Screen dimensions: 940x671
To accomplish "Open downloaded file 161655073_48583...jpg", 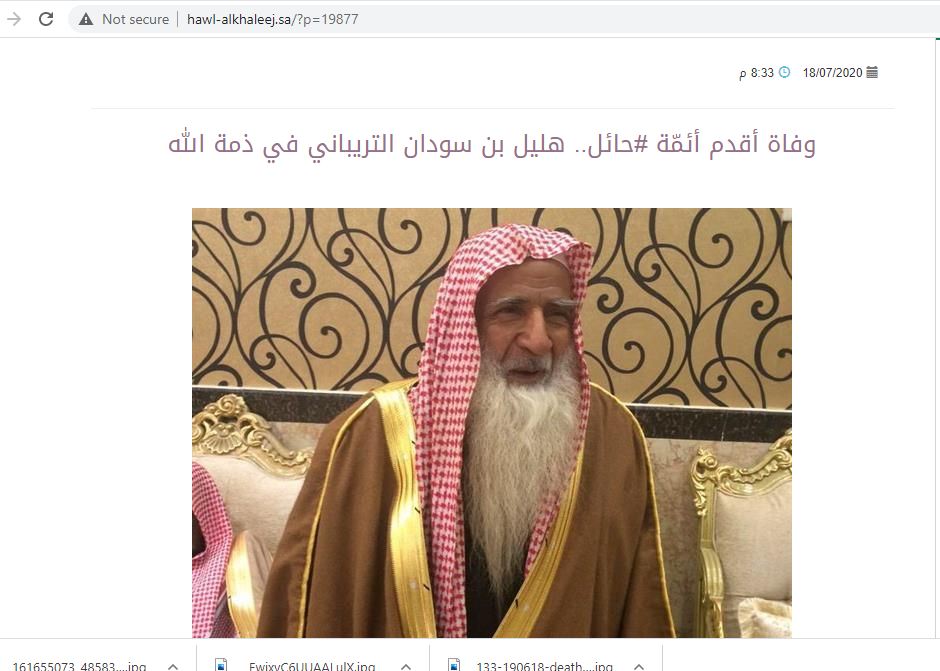I will click(x=79, y=666).
